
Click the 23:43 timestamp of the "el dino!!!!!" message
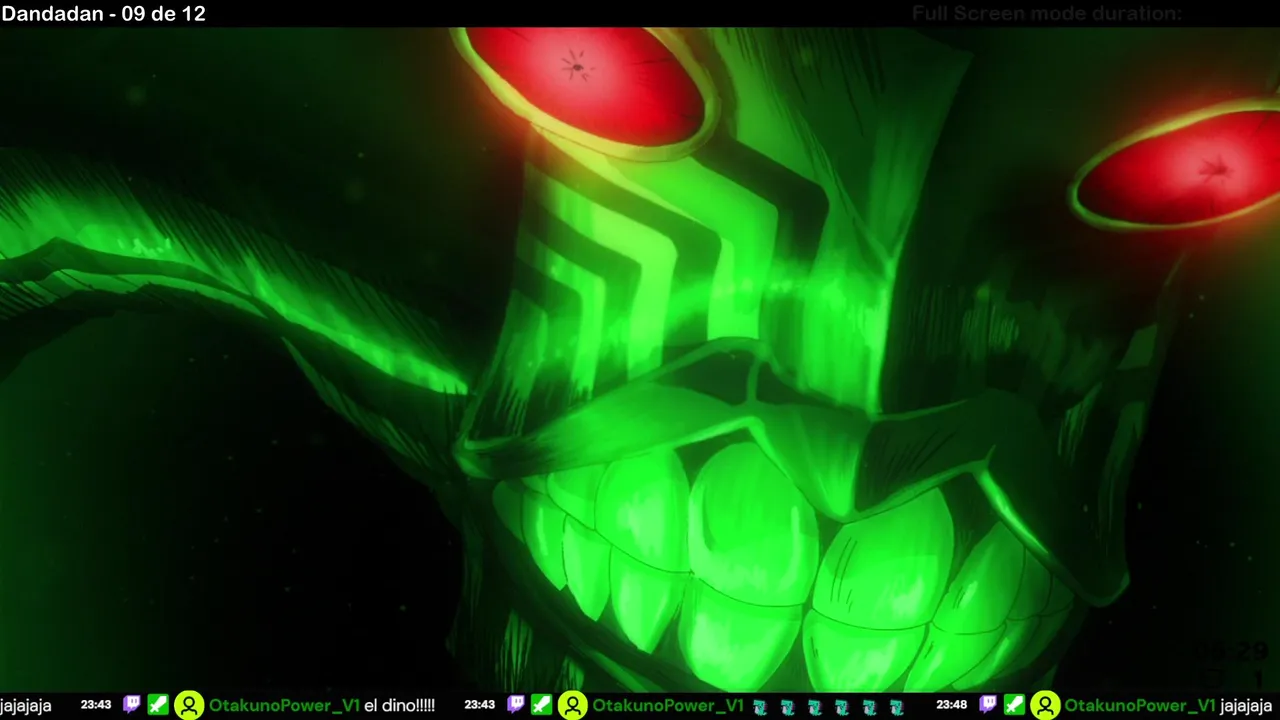pyautogui.click(x=96, y=705)
